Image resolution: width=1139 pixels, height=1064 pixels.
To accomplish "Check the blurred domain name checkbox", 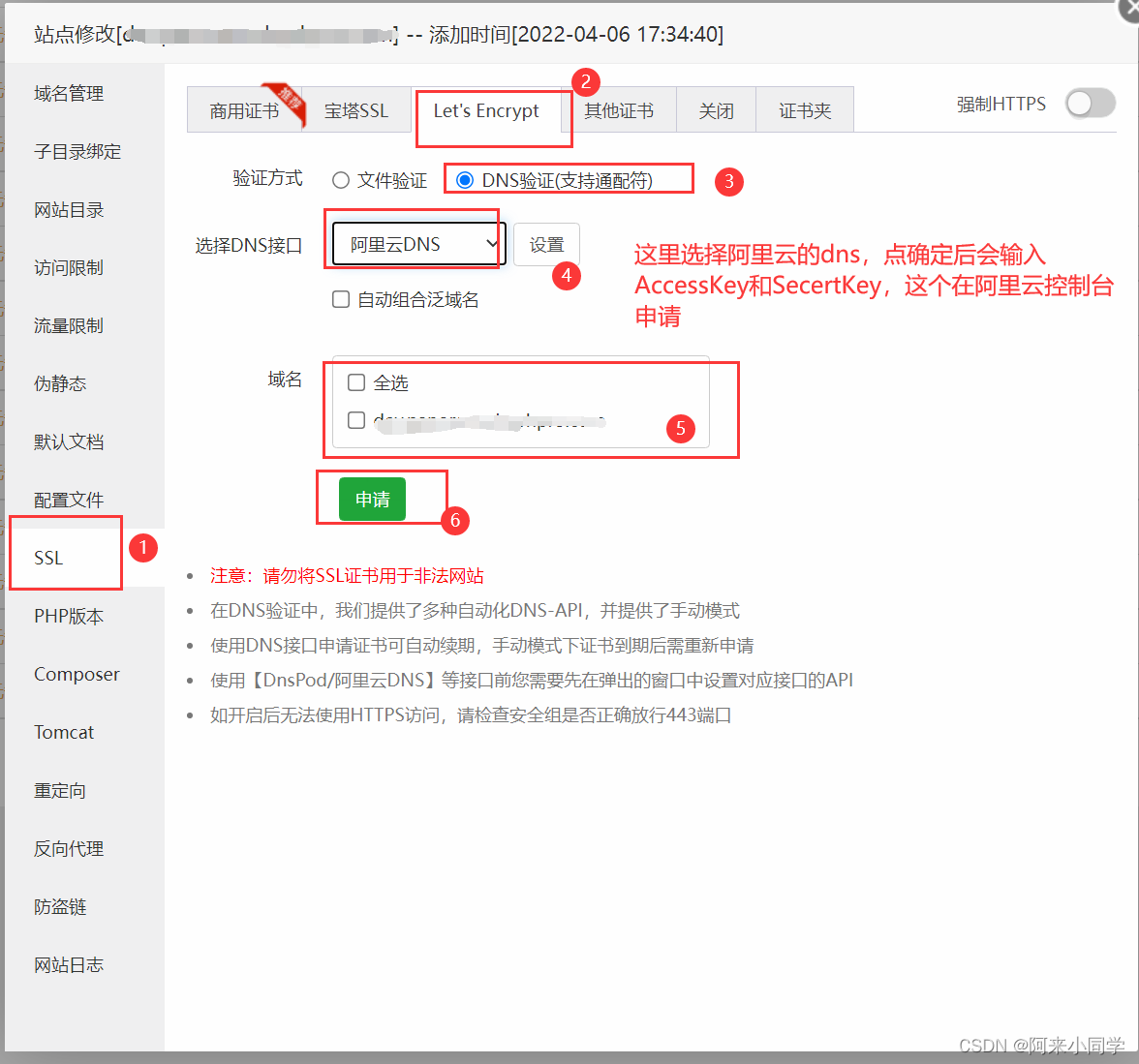I will (356, 420).
